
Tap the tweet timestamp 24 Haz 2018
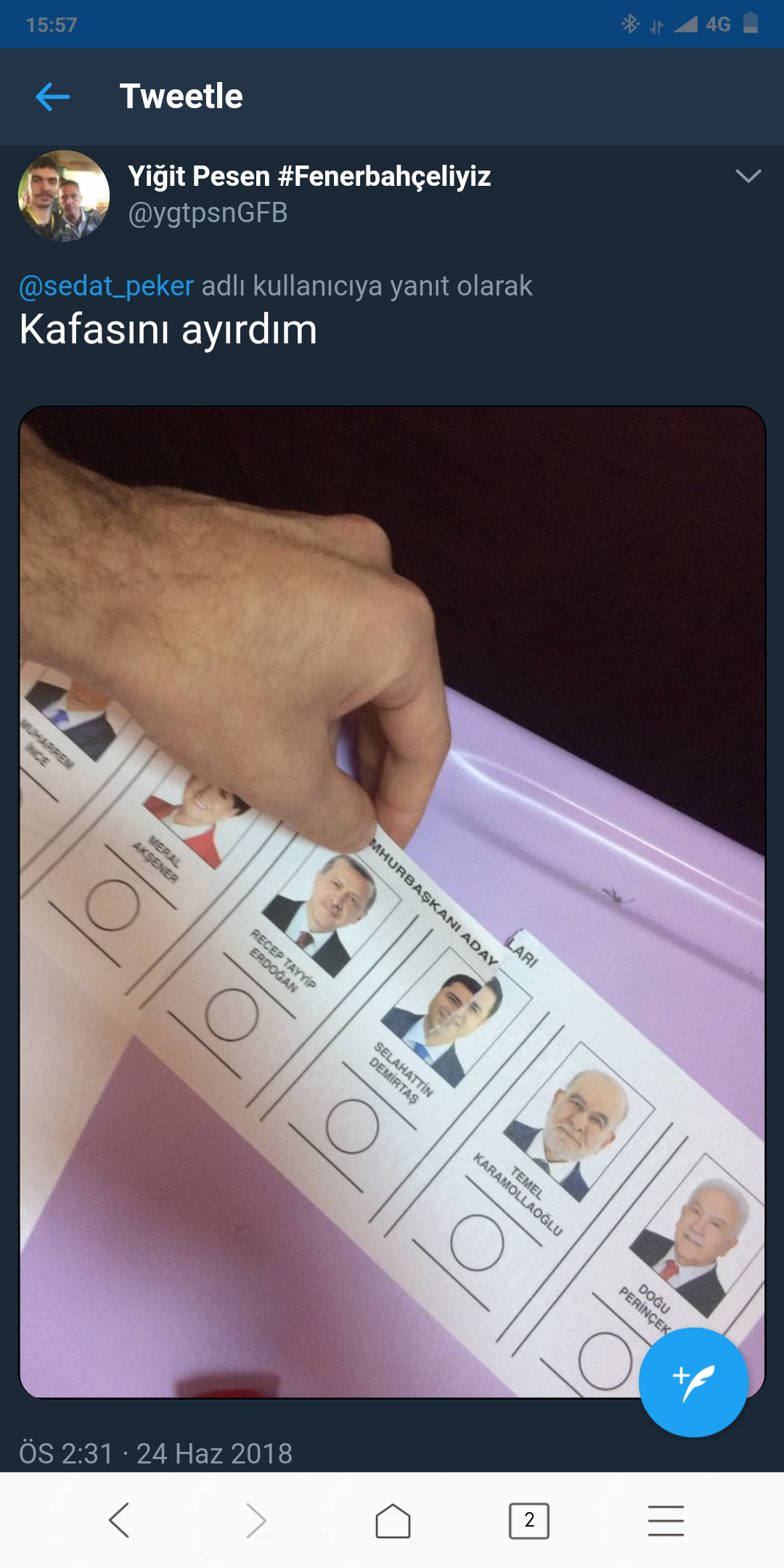[214, 1453]
